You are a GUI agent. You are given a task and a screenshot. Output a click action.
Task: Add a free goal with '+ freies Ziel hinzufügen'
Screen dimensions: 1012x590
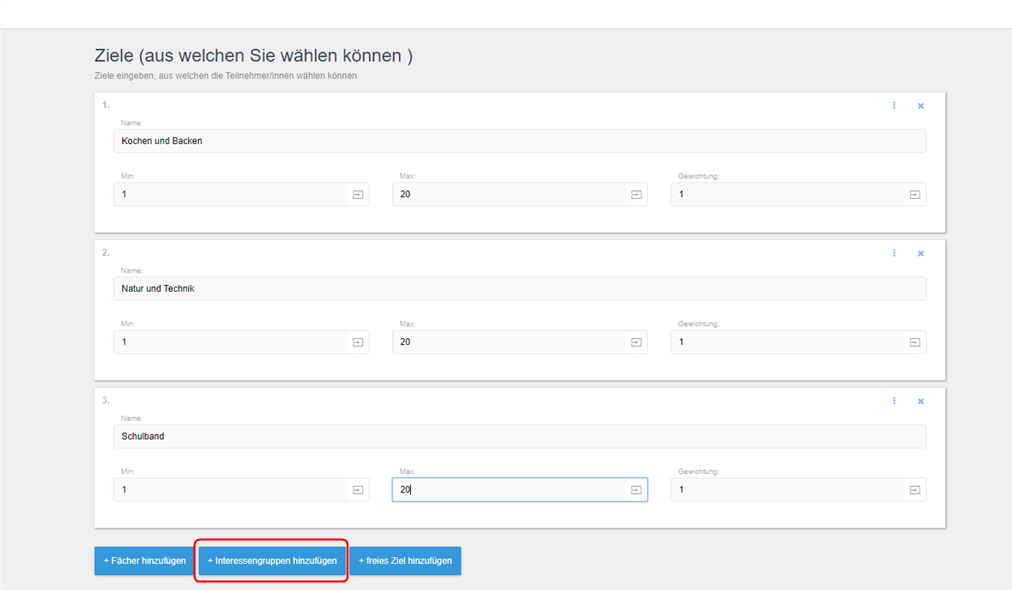(405, 561)
